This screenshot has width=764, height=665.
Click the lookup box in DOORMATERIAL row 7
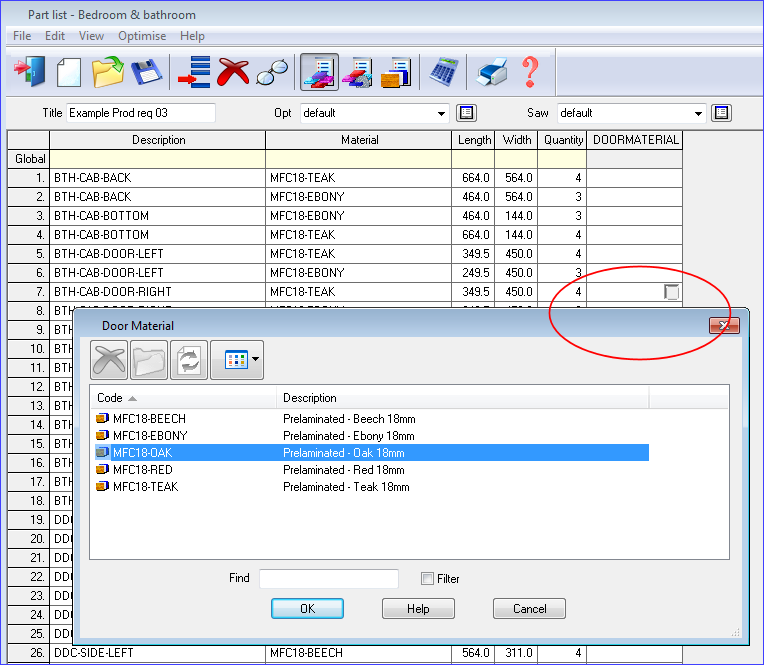click(672, 292)
